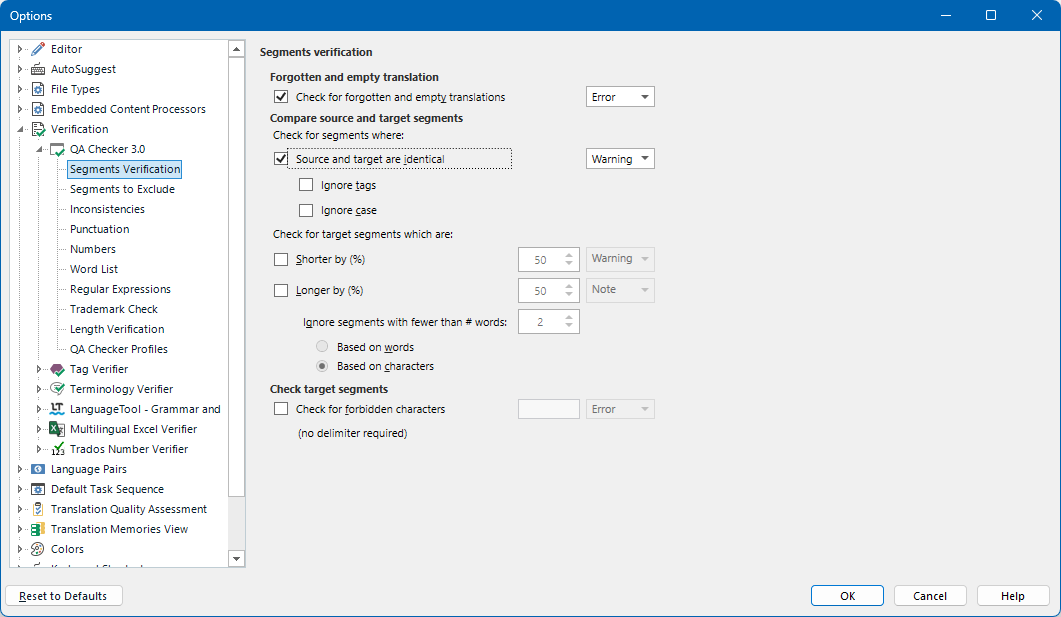Enable the Ignore tags option
This screenshot has width=1061, height=617.
click(x=306, y=185)
